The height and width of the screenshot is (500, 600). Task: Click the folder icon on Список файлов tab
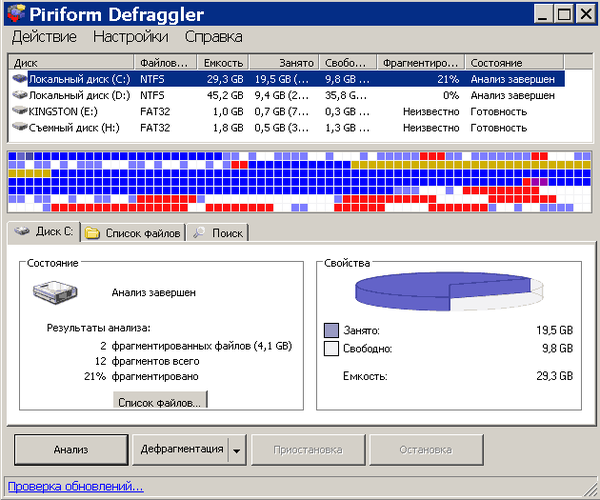pyautogui.click(x=92, y=233)
